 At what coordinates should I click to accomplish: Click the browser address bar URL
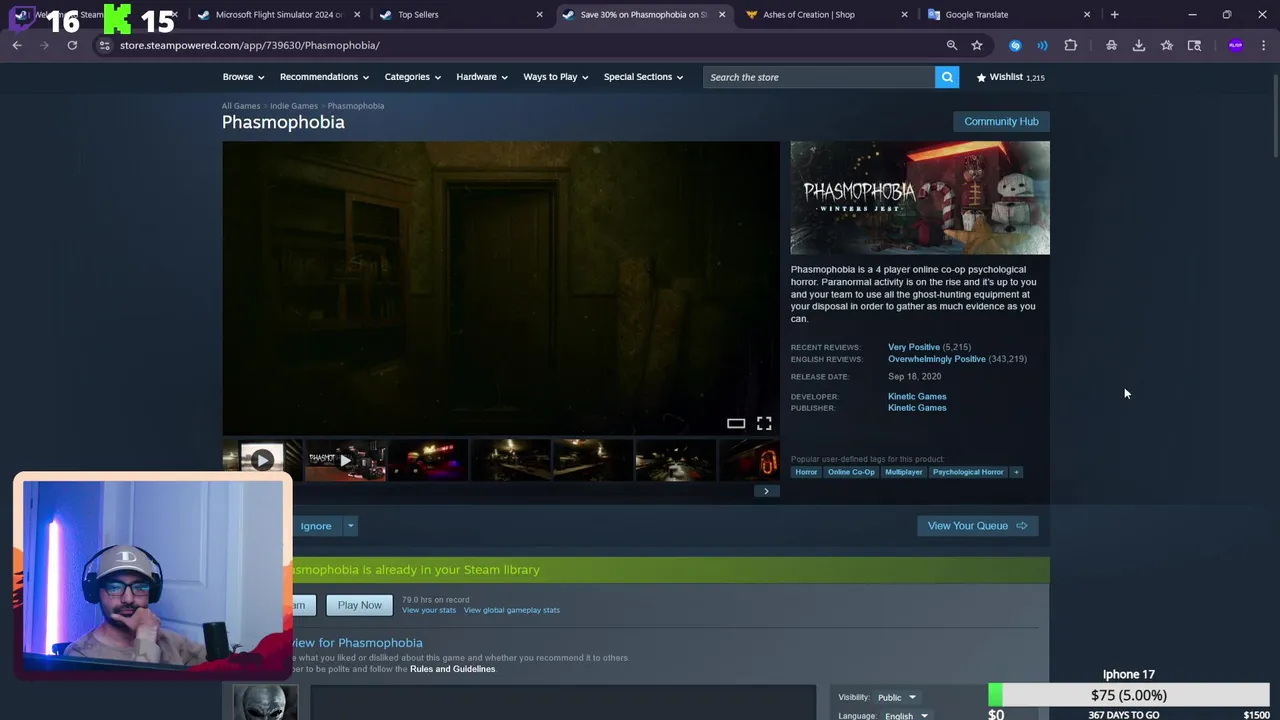click(250, 45)
